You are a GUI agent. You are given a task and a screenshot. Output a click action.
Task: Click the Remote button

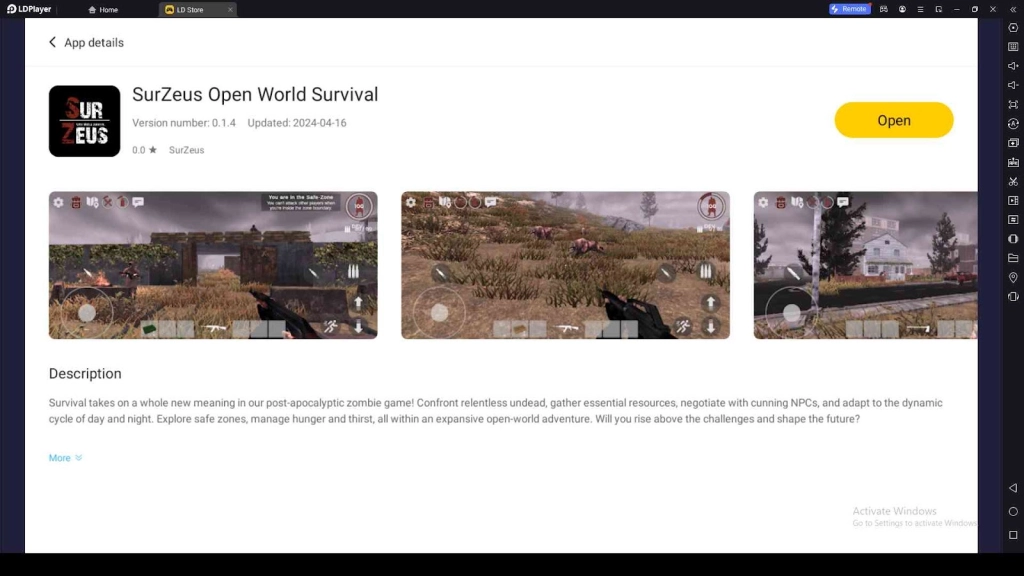point(849,9)
